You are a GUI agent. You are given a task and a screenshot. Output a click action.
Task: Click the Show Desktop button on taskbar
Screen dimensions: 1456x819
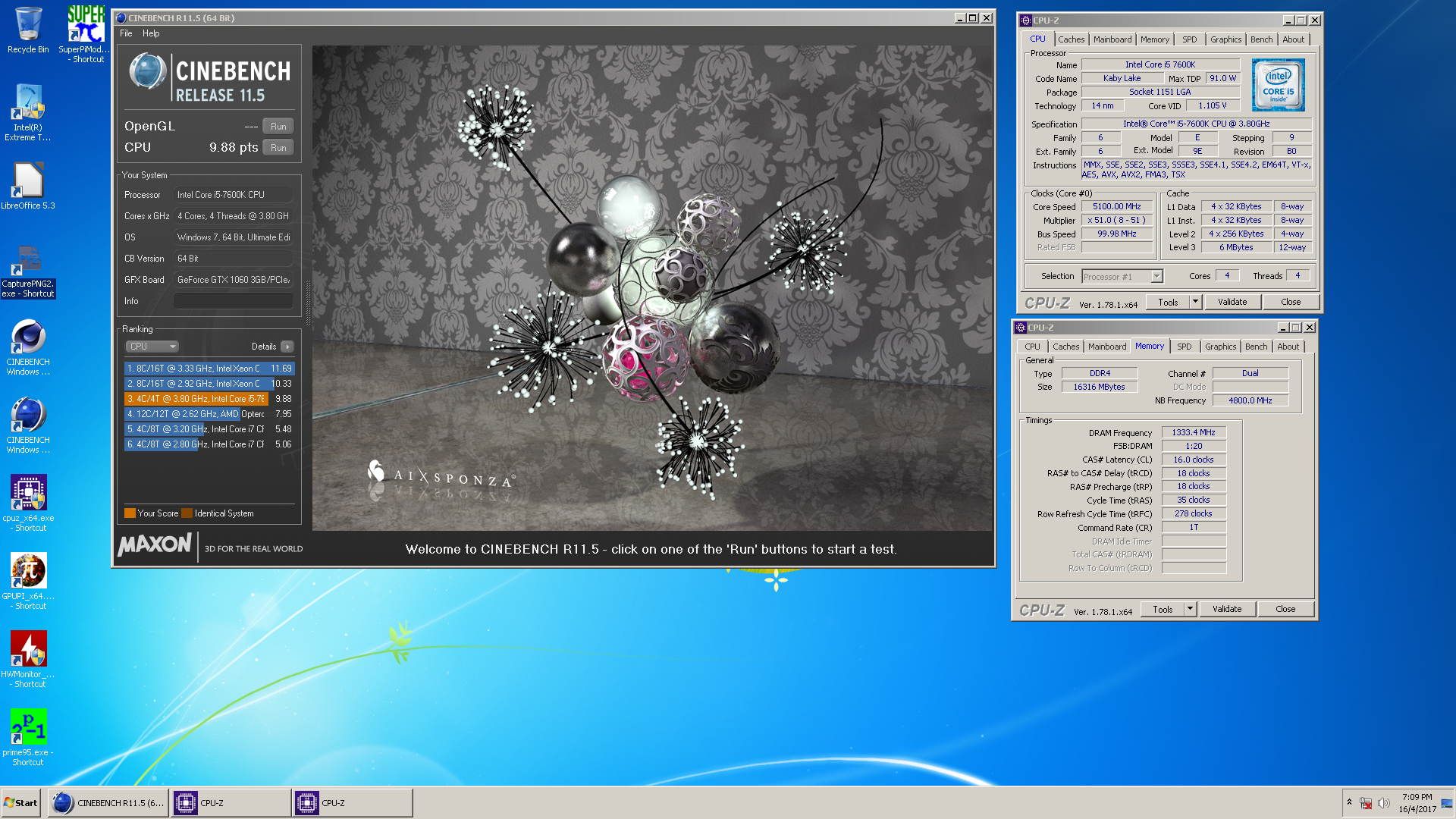(1448, 803)
